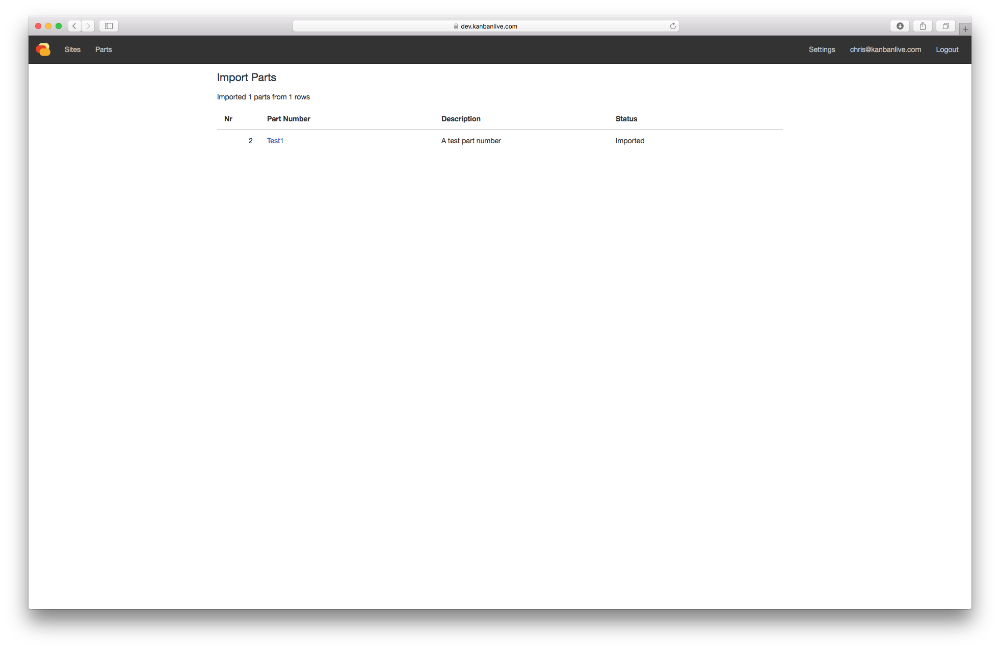This screenshot has height=650, width=1000.
Task: Click the Kanbanlive logo icon
Action: coord(43,50)
